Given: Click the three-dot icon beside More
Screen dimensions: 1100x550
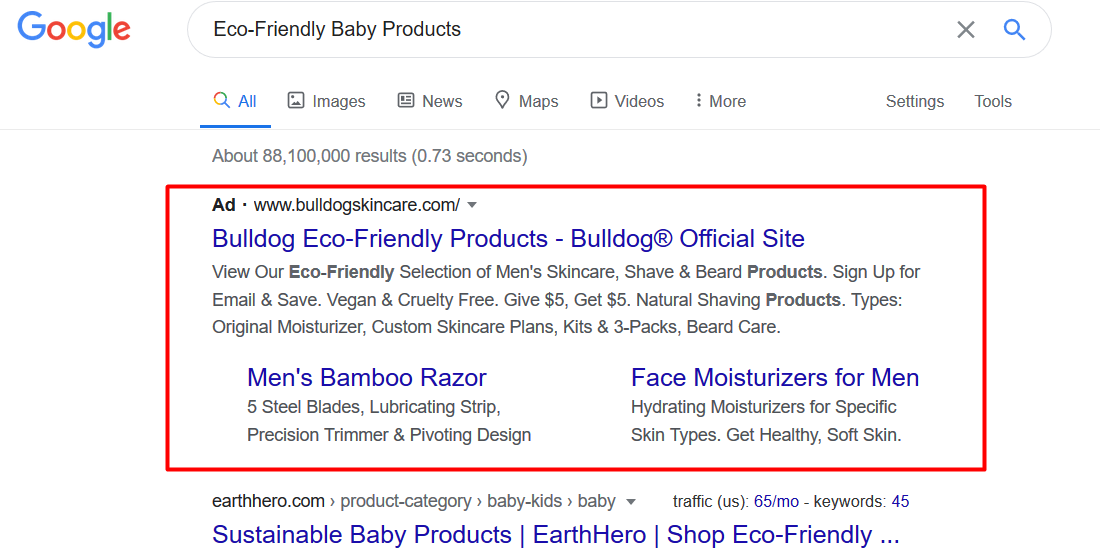Looking at the screenshot, I should [698, 100].
